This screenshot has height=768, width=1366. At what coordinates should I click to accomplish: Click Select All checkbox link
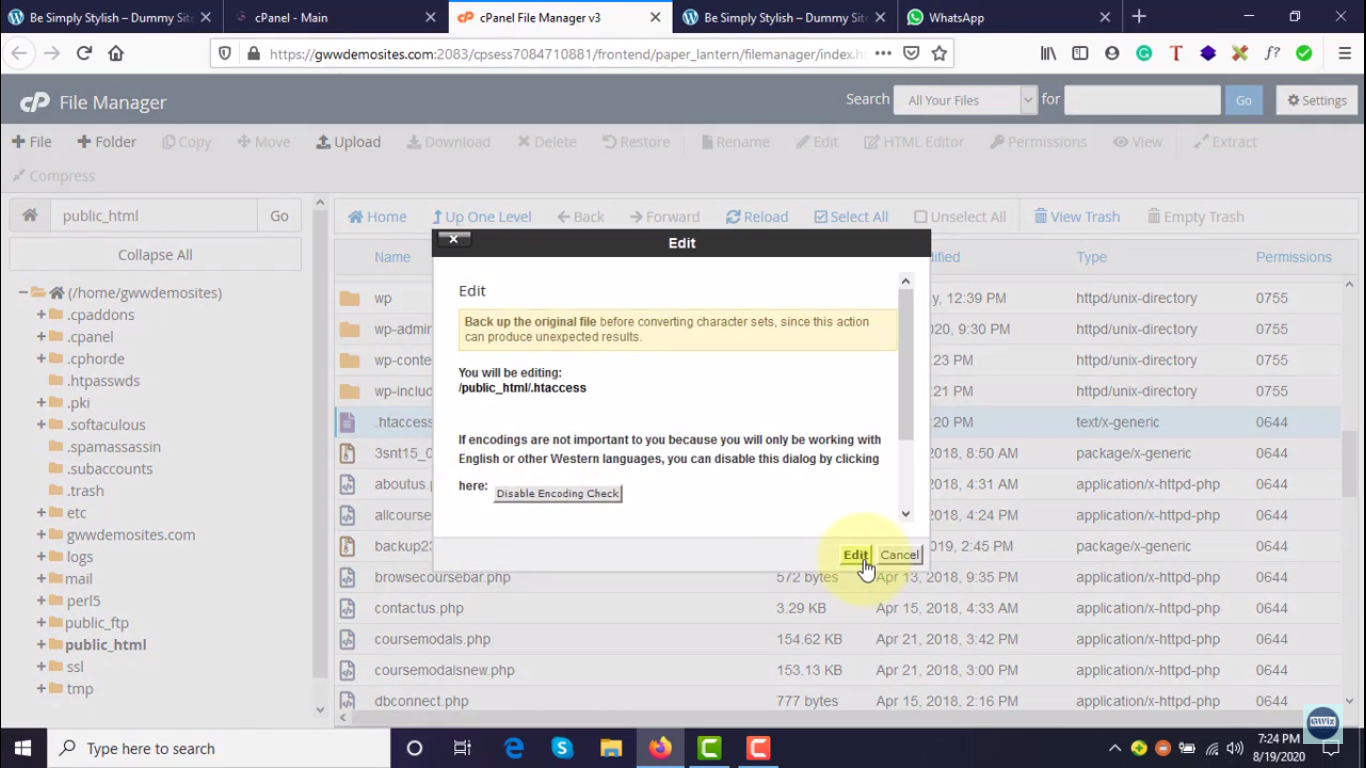pos(851,217)
